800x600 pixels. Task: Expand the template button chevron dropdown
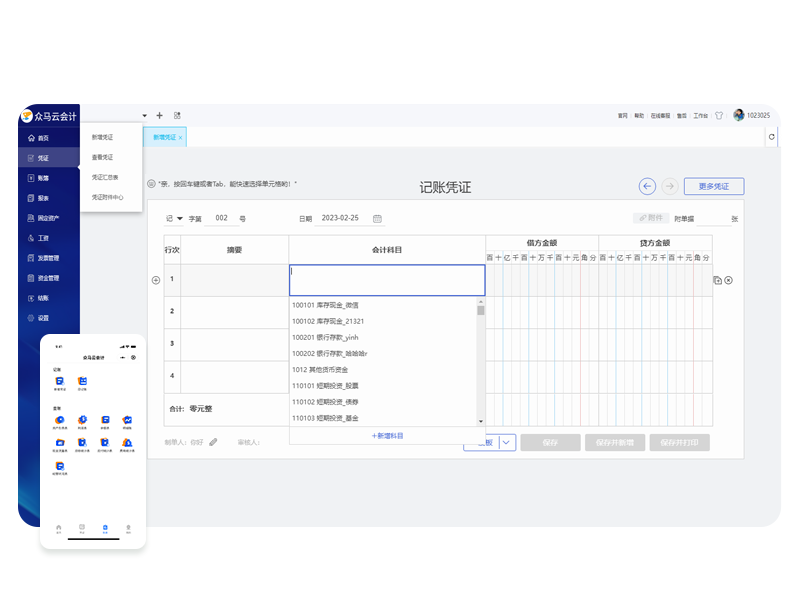point(507,442)
